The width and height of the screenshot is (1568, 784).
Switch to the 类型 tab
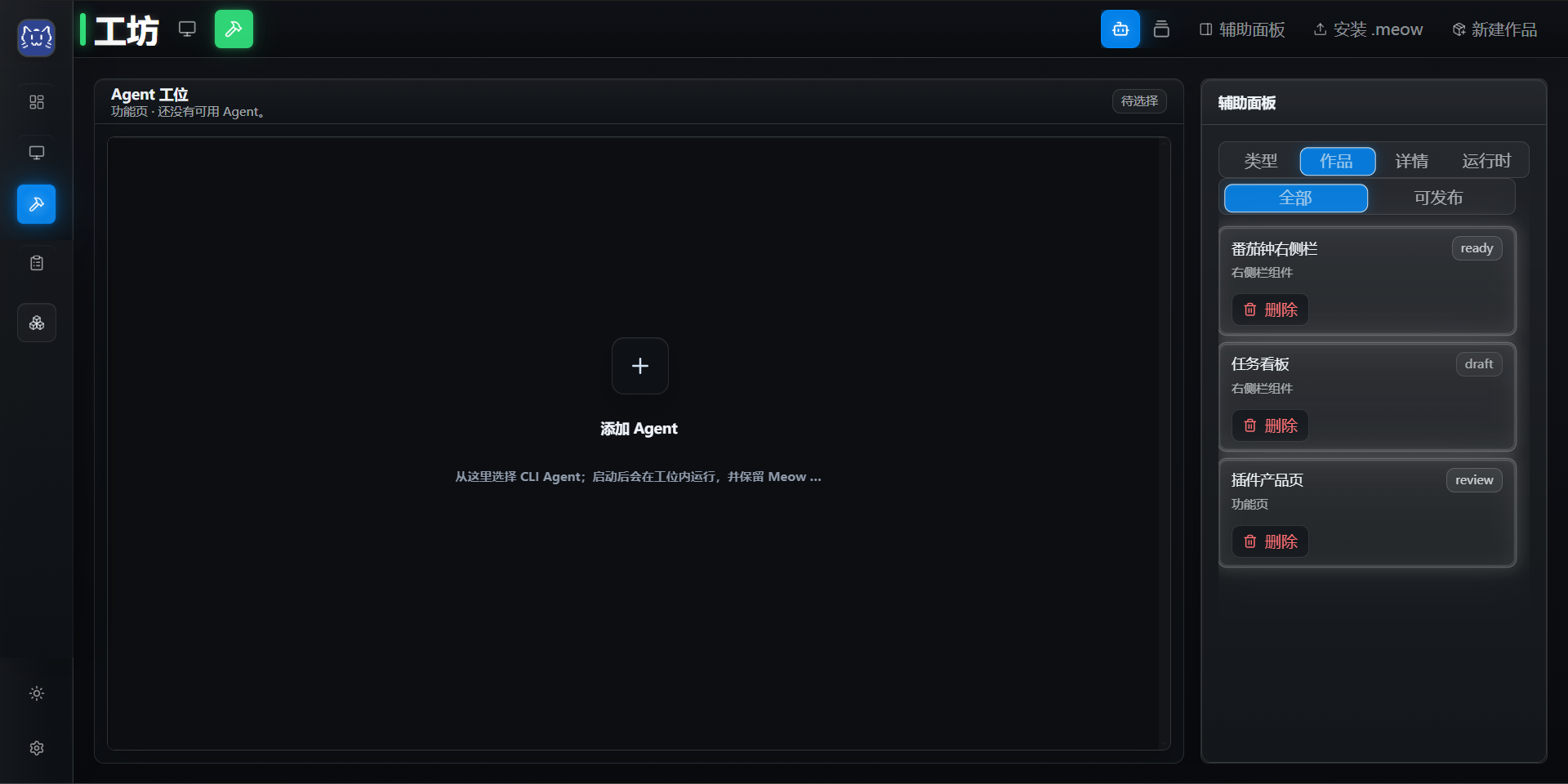[1260, 161]
